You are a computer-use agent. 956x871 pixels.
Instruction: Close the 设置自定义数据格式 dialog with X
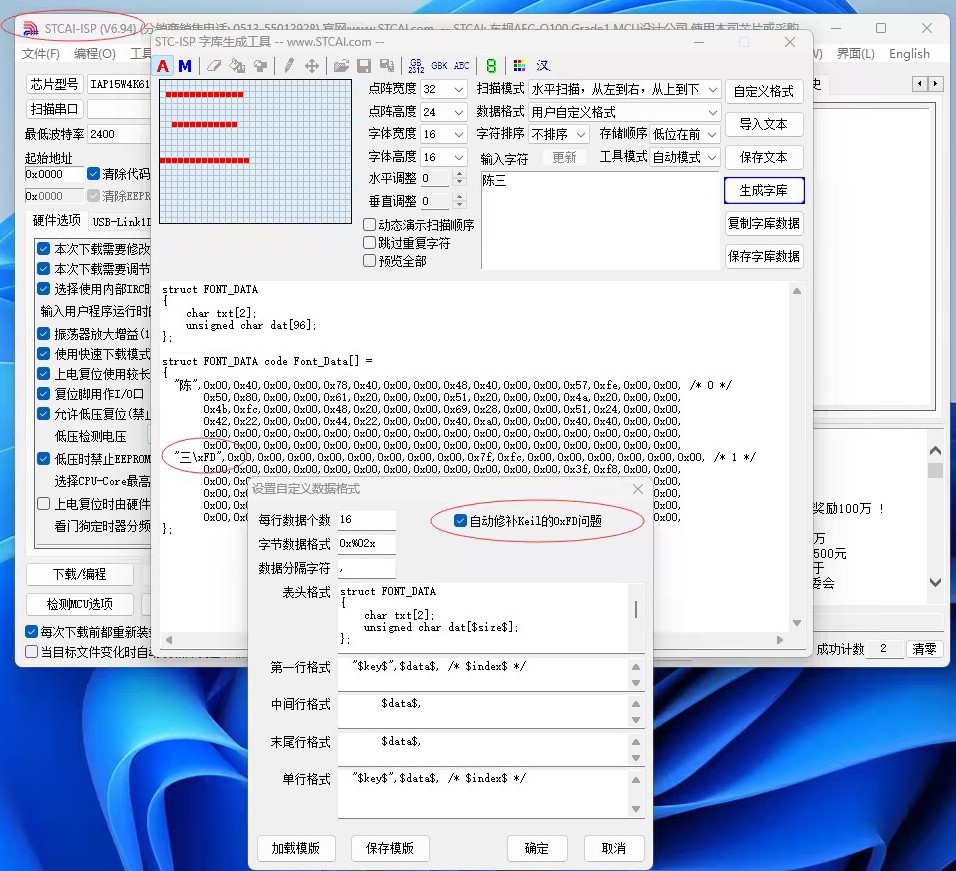coord(638,489)
